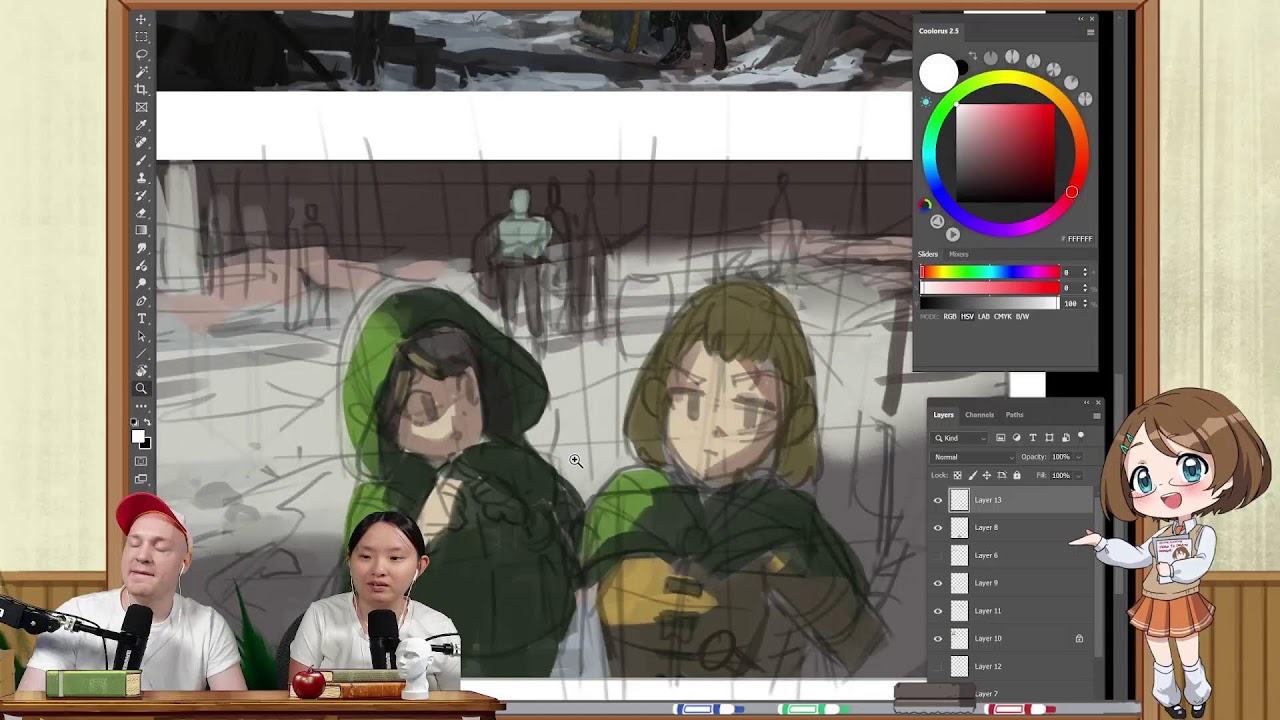Viewport: 1280px width, 720px height.
Task: Switch to the Channels tab
Action: click(x=979, y=415)
